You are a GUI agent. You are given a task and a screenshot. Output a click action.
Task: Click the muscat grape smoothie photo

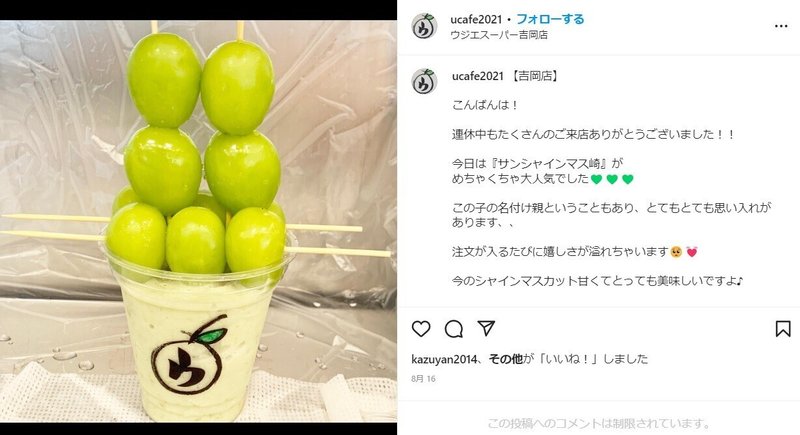[x=198, y=221]
